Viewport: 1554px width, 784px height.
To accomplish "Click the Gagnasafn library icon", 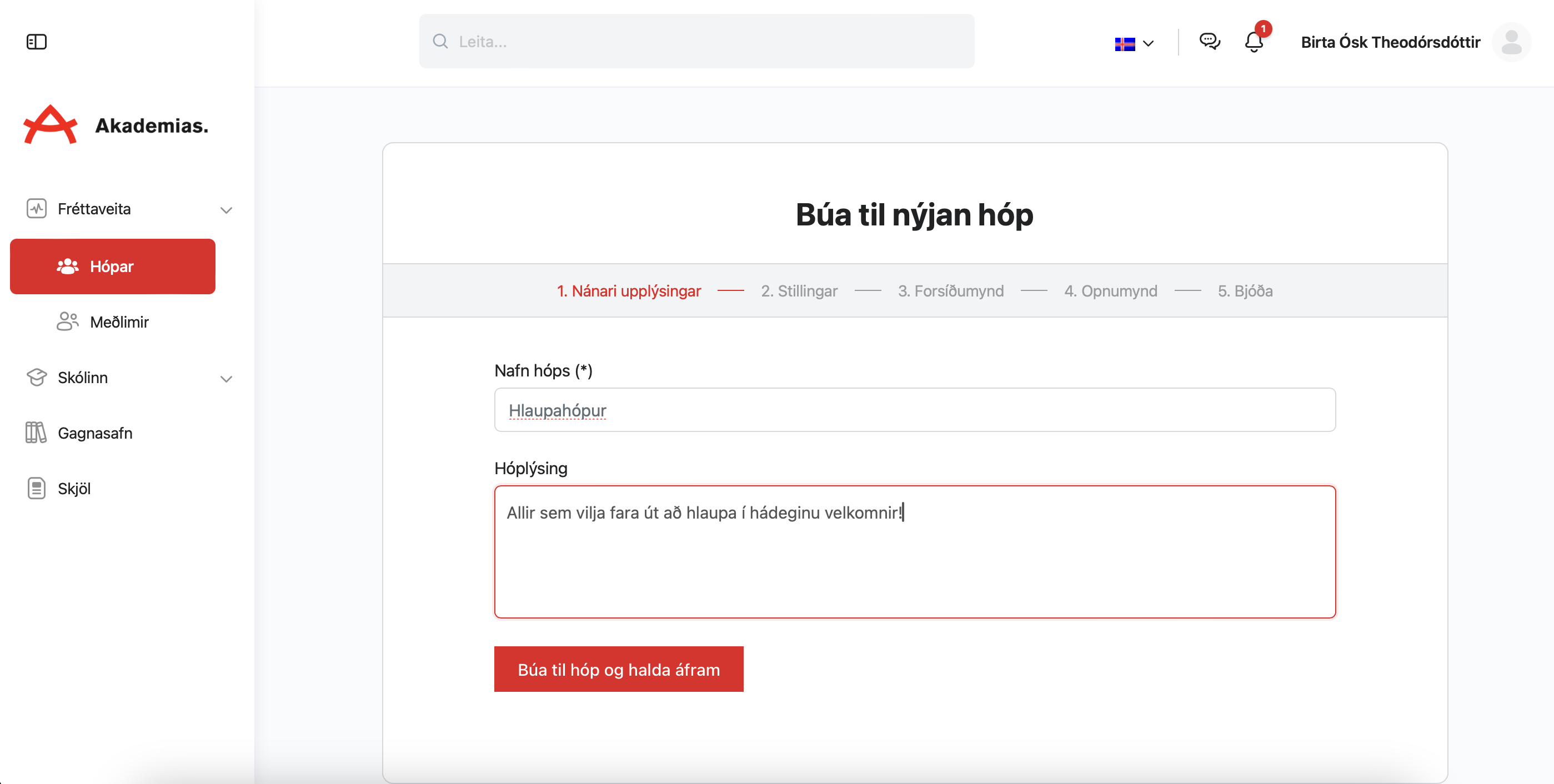I will pyautogui.click(x=36, y=433).
